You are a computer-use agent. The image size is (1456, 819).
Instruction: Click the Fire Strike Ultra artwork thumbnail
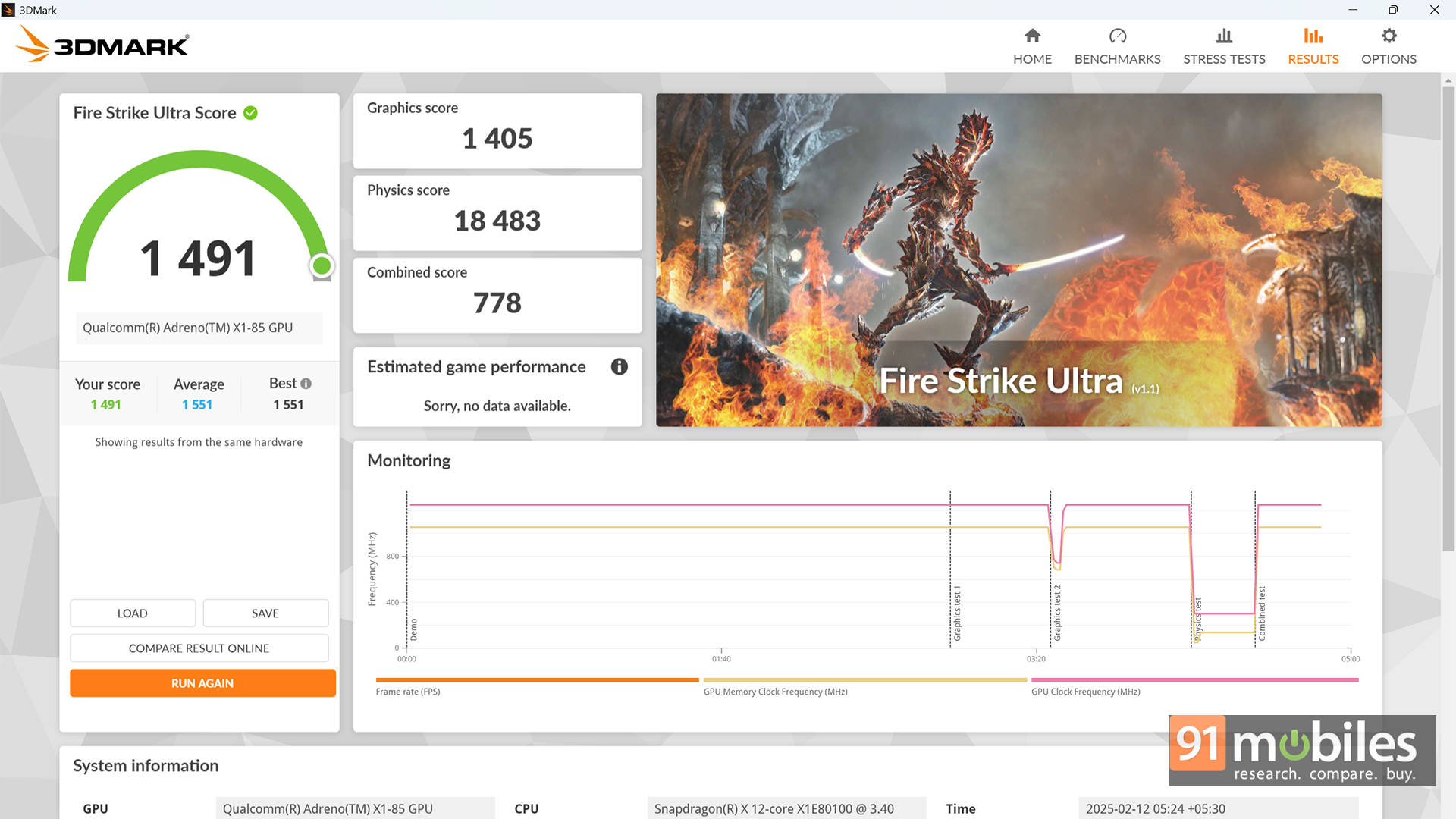coord(1018,259)
